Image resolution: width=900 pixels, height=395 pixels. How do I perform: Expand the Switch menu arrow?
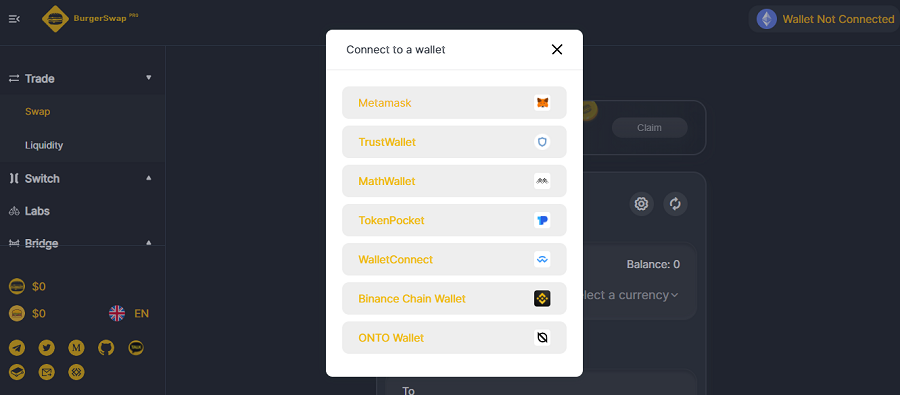(x=149, y=178)
